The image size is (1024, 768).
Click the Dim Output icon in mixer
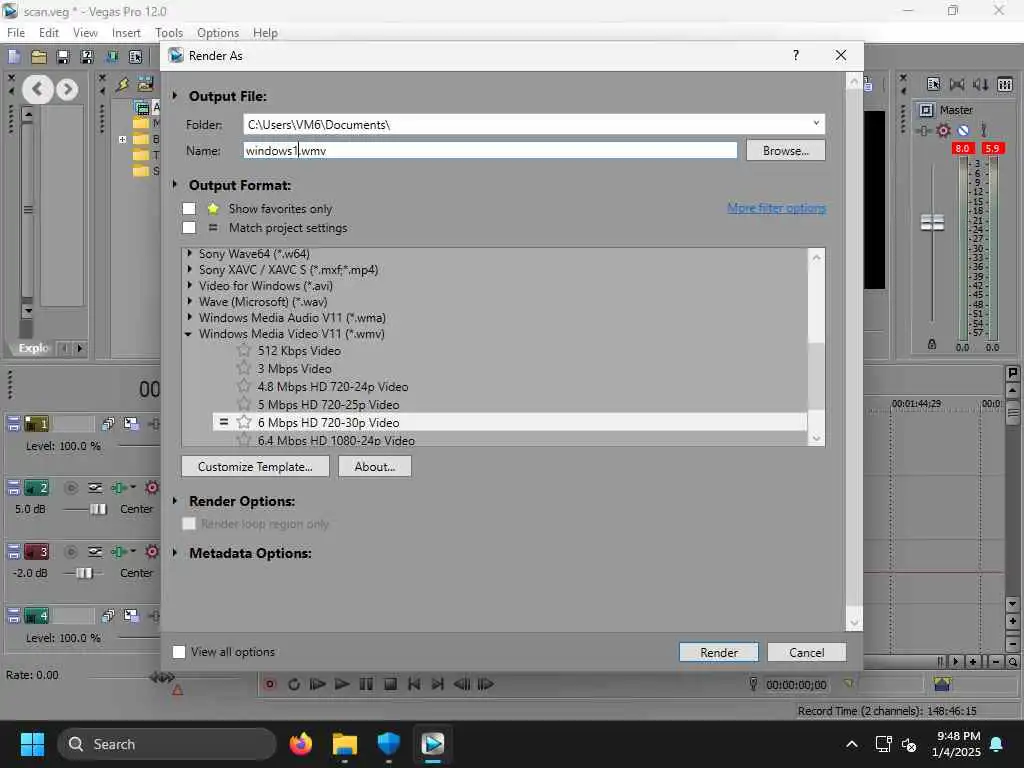[x=980, y=84]
